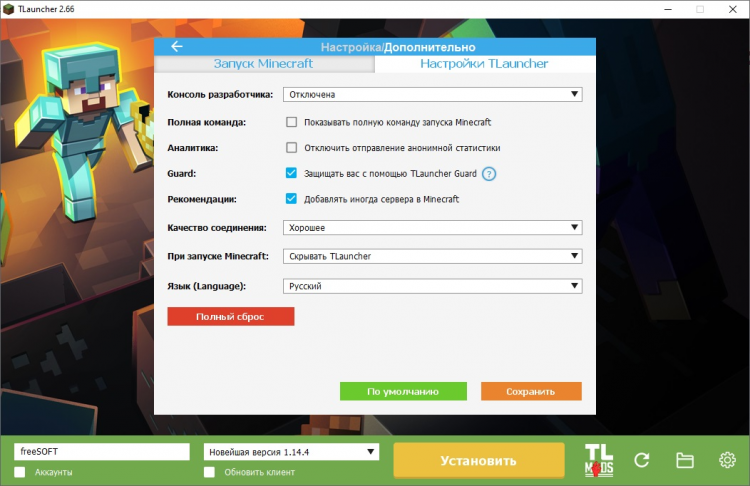
Task: Click the Рекомендации: label
Action: 202,199
